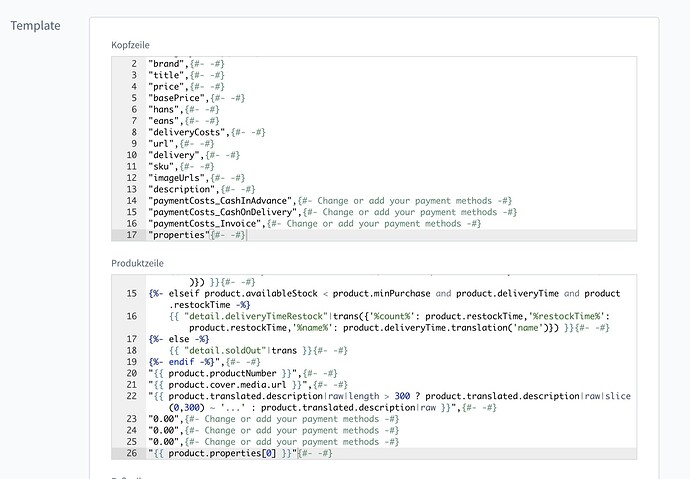Place cursor in product.properties[0] line

240,453
